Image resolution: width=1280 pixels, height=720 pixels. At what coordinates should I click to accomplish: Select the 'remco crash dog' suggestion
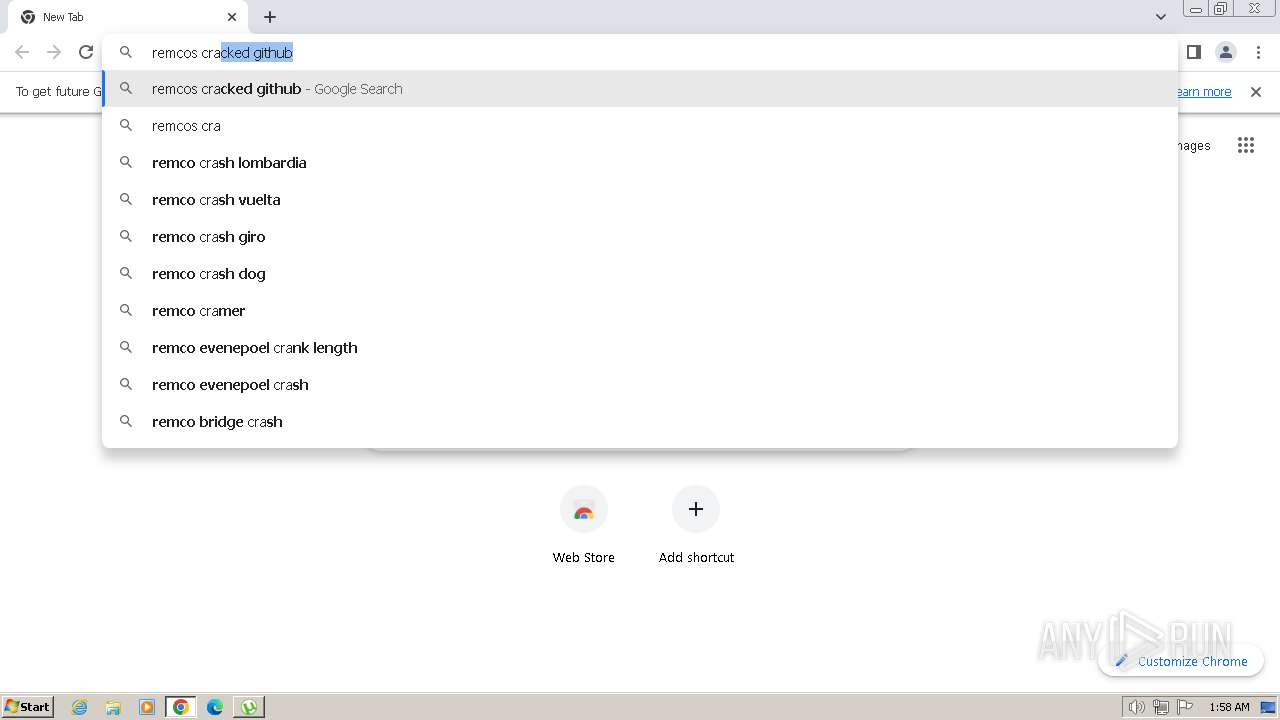click(x=640, y=274)
